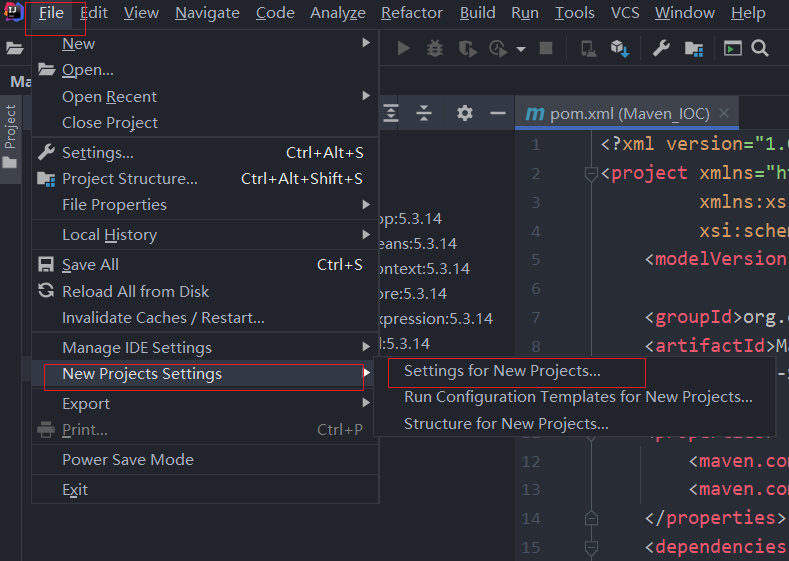Viewport: 789px width, 561px height.
Task: Expand the Export submenu
Action: click(x=205, y=404)
